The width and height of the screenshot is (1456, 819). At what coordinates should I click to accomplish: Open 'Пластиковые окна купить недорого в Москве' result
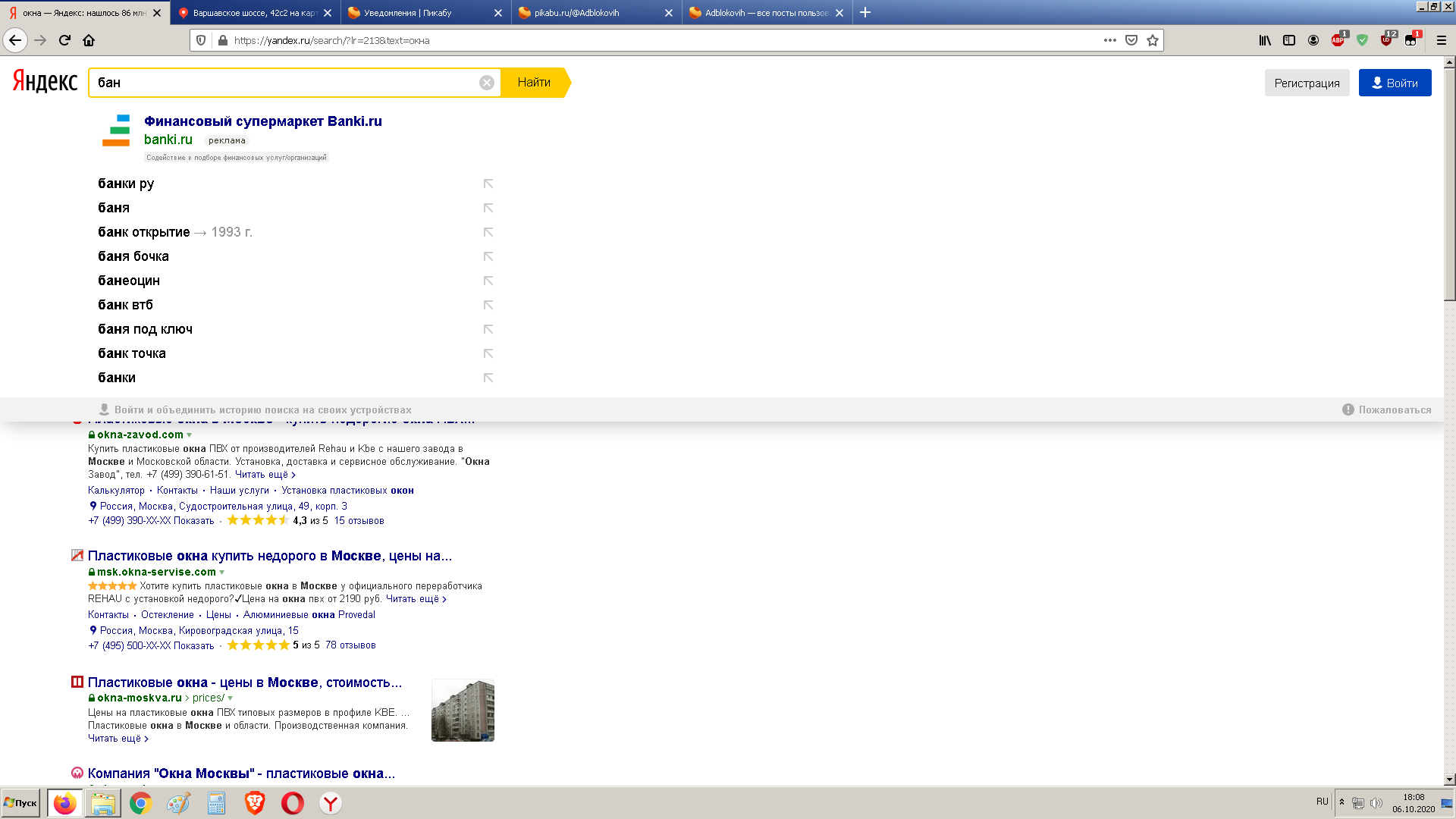tap(270, 556)
